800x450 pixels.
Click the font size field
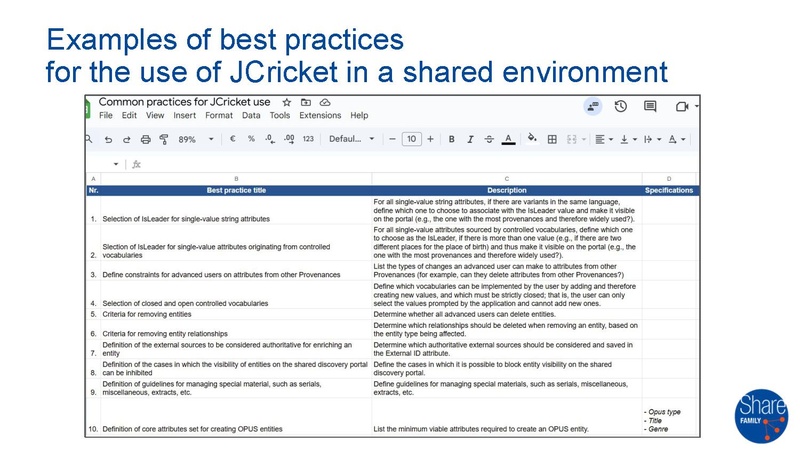pyautogui.click(x=411, y=139)
